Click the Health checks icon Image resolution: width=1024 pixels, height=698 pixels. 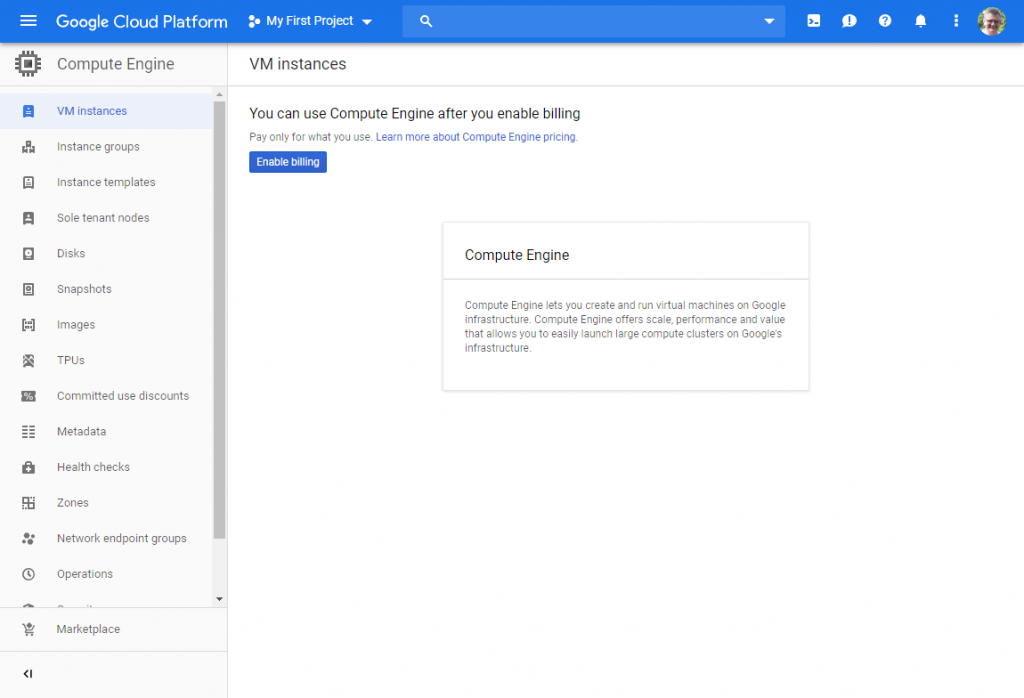[x=28, y=468]
